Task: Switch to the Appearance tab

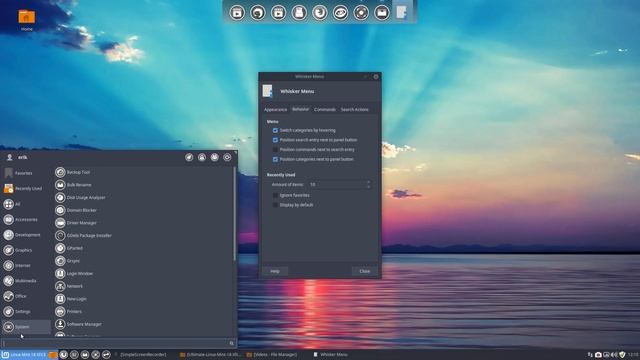Action: 276,109
